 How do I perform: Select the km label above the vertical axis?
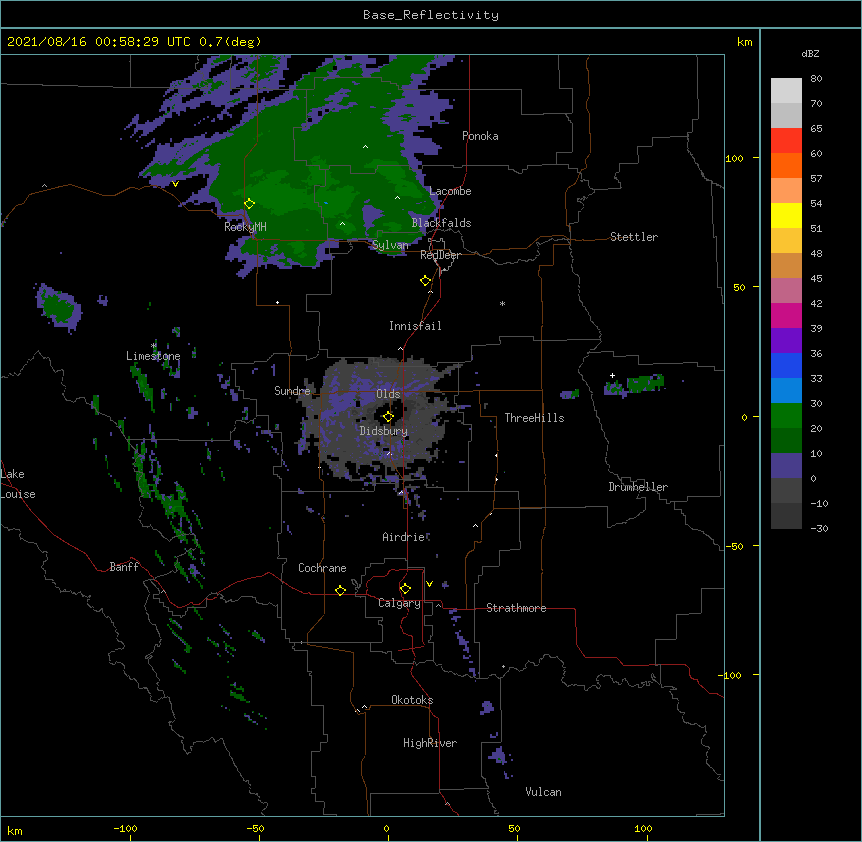coord(744,42)
